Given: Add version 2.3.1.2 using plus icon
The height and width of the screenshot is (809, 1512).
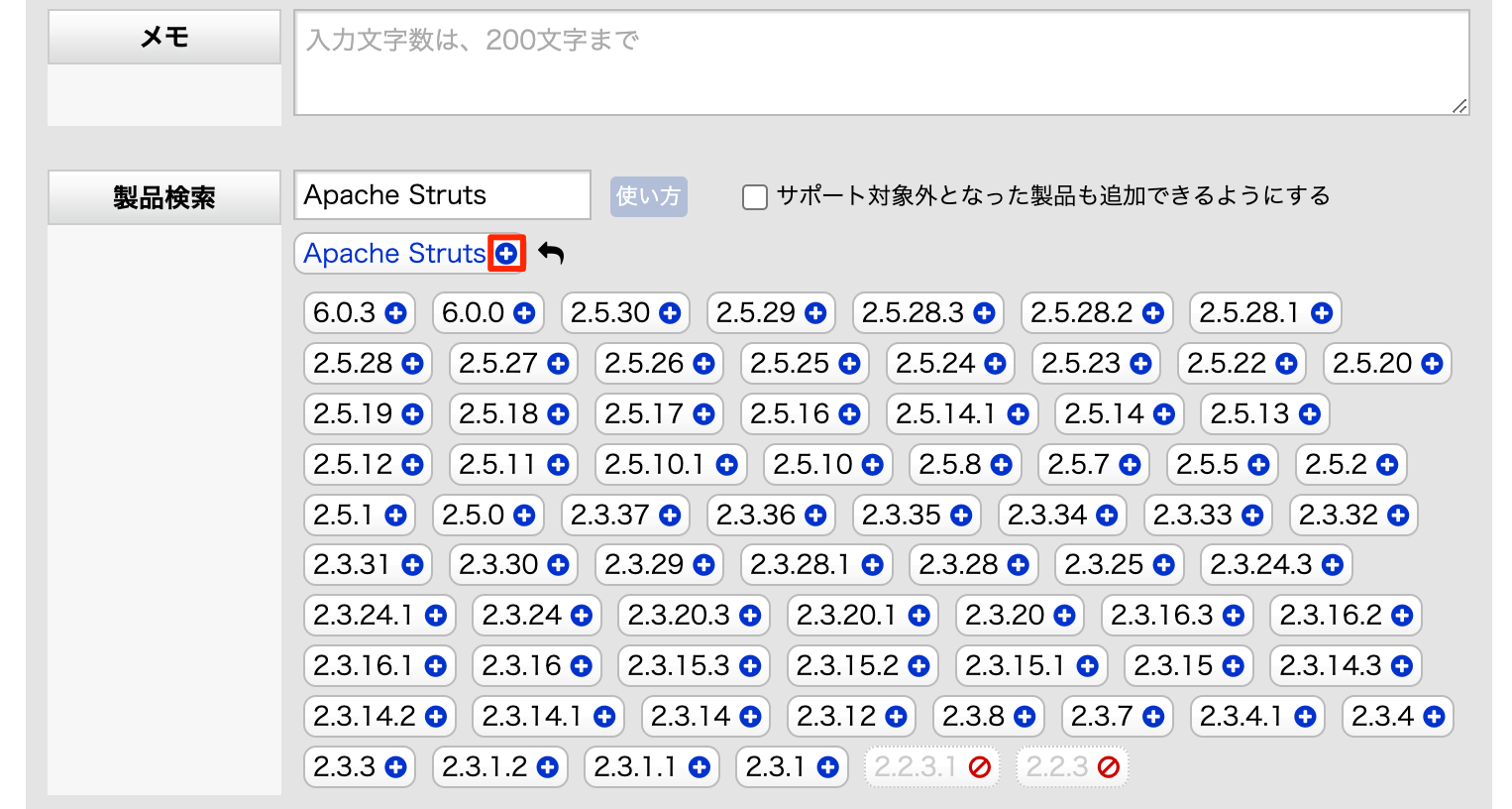Looking at the screenshot, I should point(547,767).
